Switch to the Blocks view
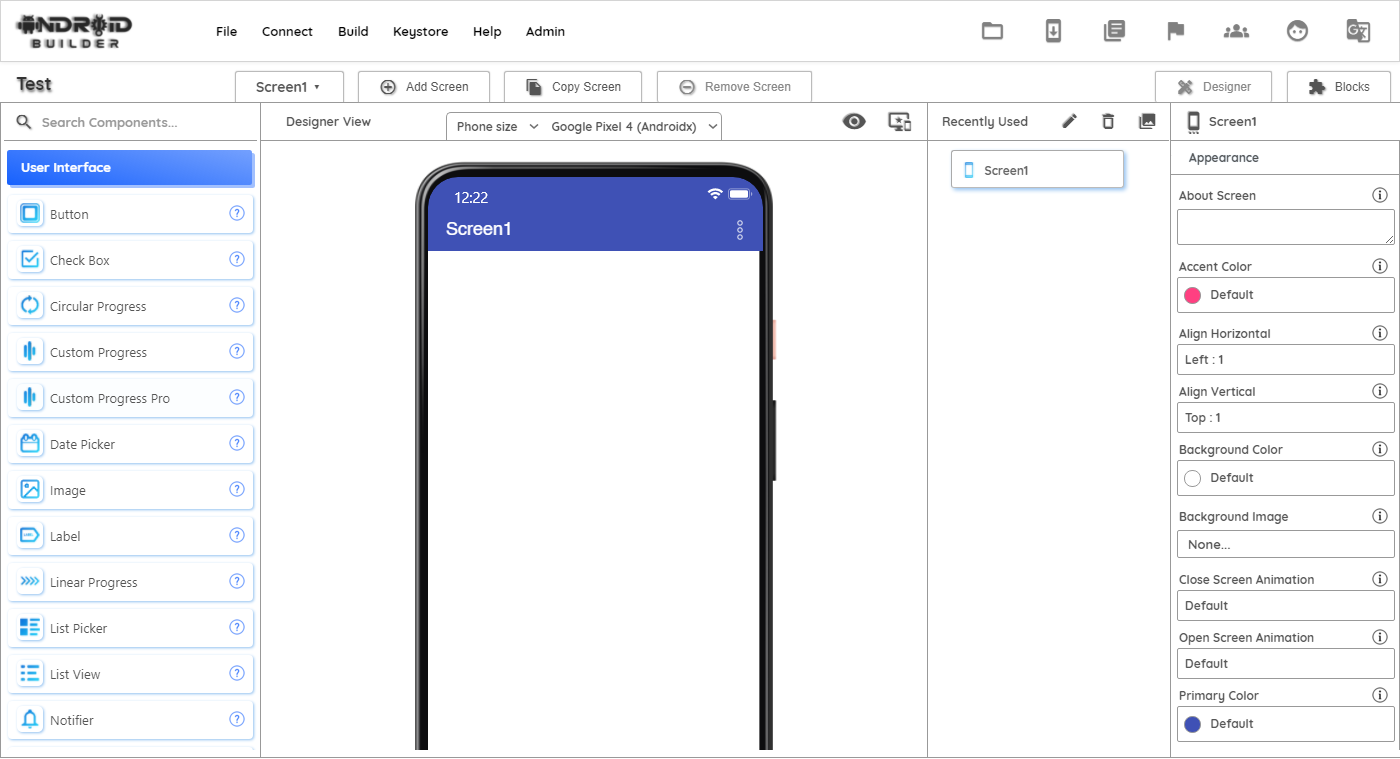Screen dimensions: 1400x759 pos(1339,86)
